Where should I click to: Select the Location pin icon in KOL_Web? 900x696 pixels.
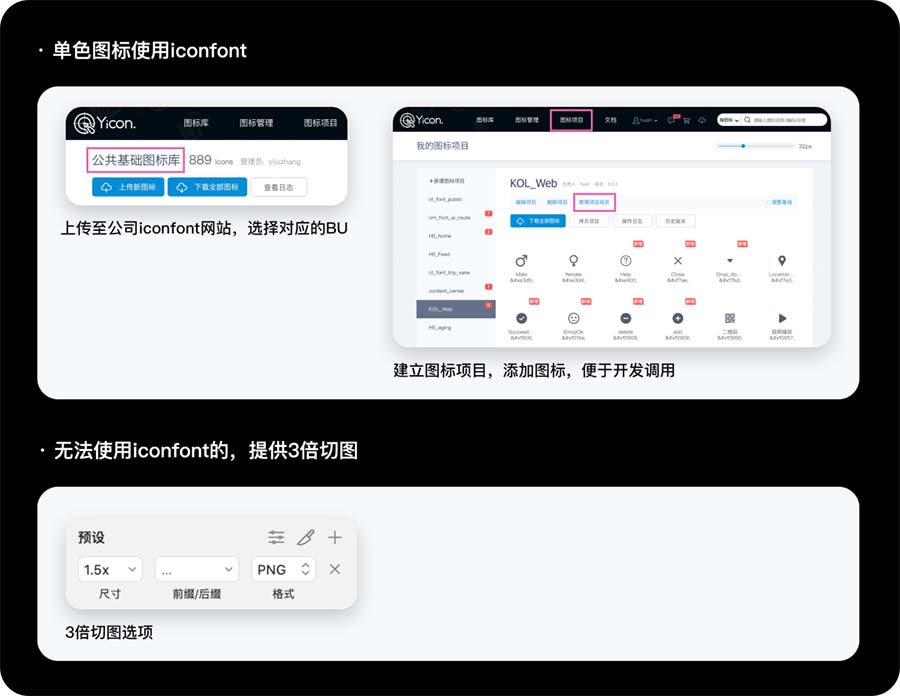click(781, 261)
